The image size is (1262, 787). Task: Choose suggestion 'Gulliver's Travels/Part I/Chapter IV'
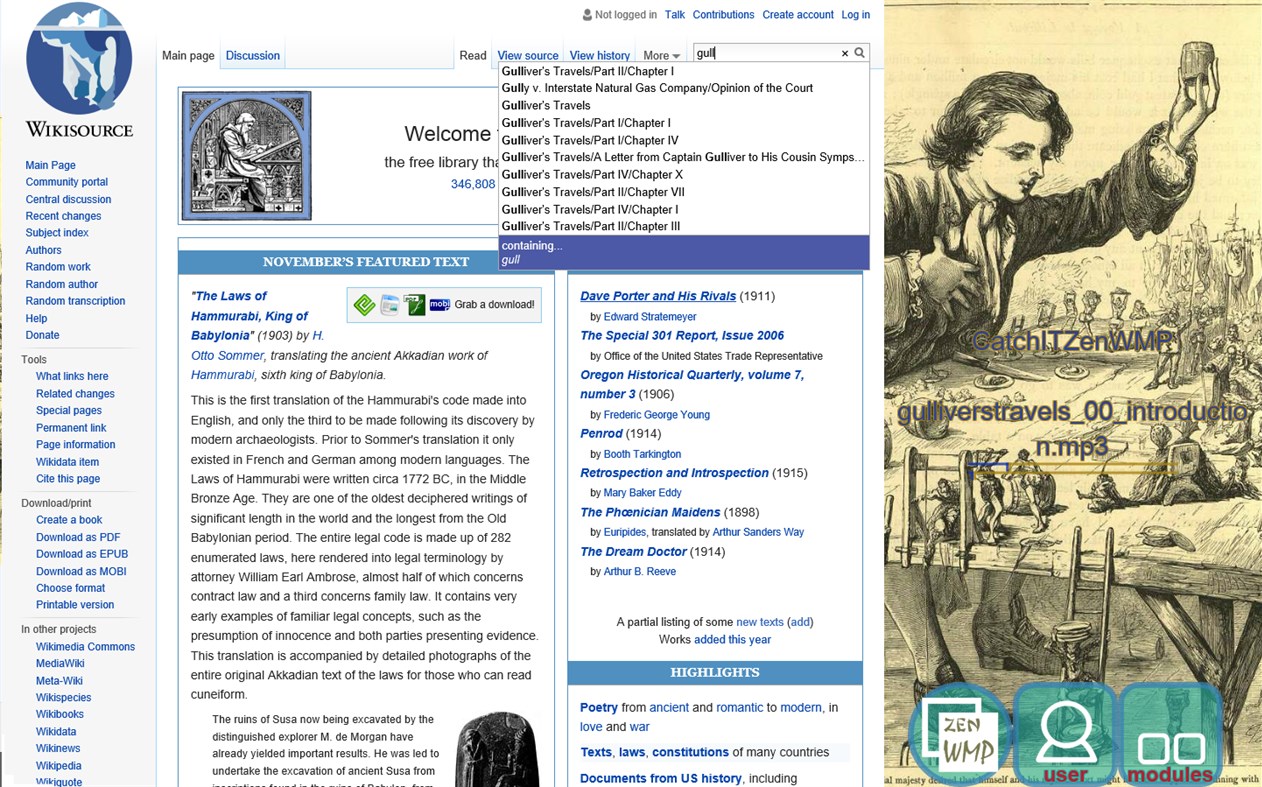coord(684,140)
